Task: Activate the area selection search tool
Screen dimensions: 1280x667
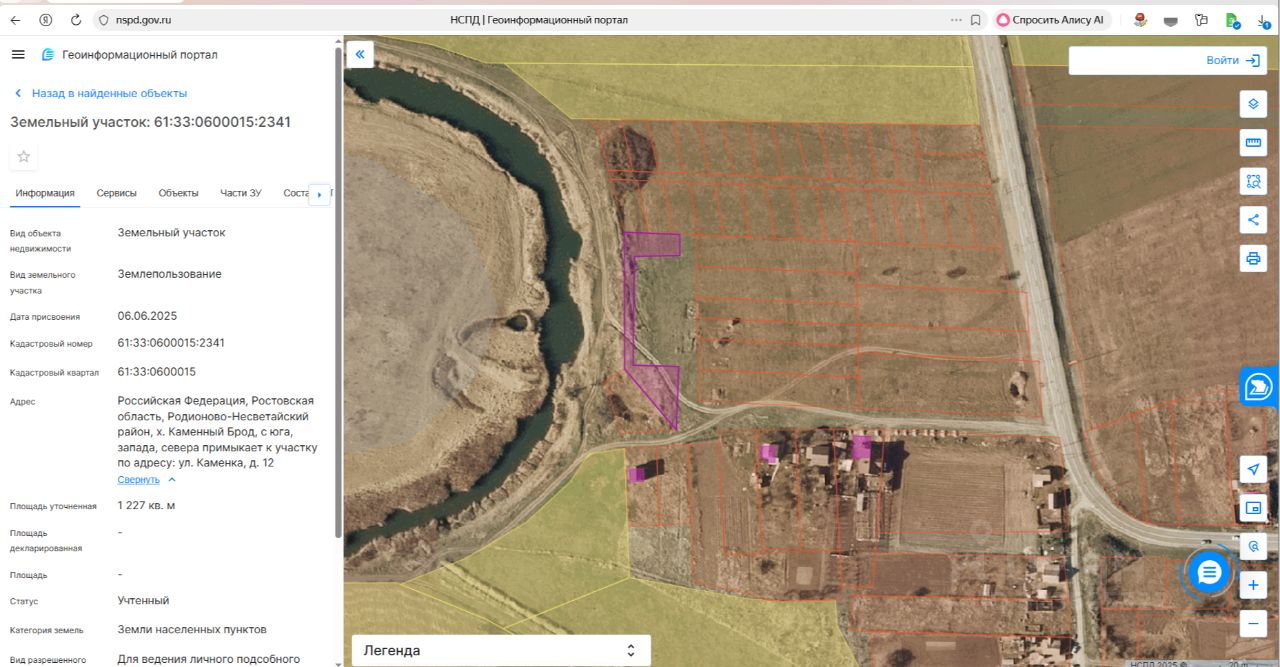Action: point(1253,181)
